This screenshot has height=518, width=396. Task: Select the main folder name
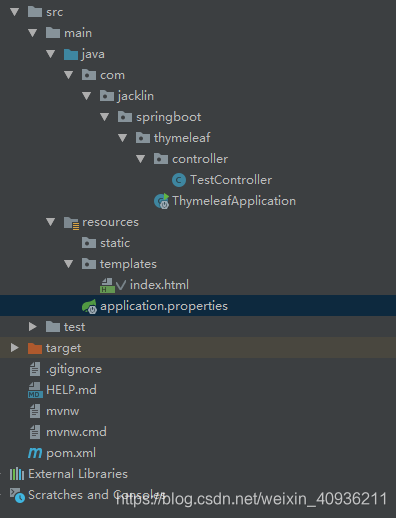tap(78, 33)
